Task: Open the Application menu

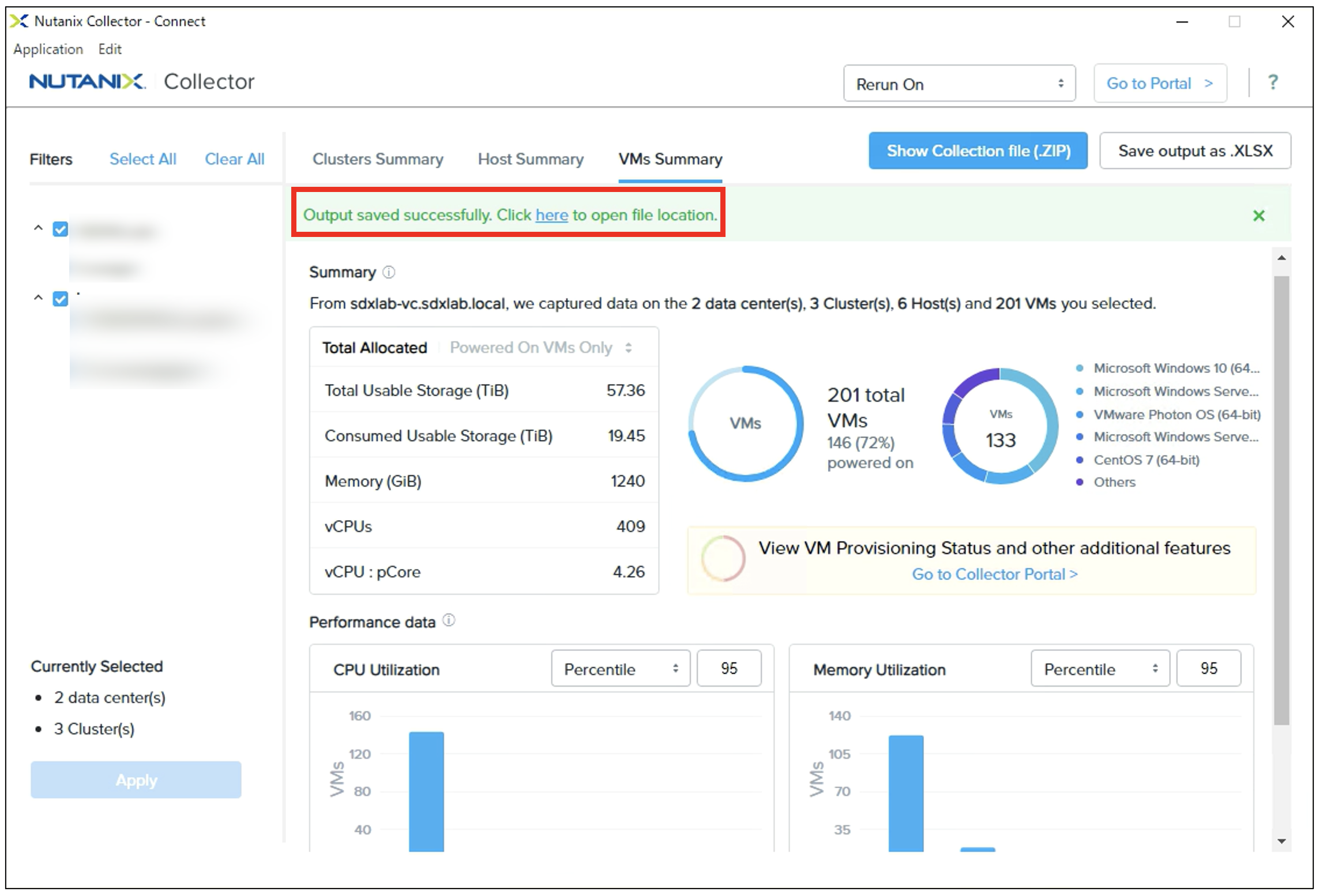Action: [48, 50]
